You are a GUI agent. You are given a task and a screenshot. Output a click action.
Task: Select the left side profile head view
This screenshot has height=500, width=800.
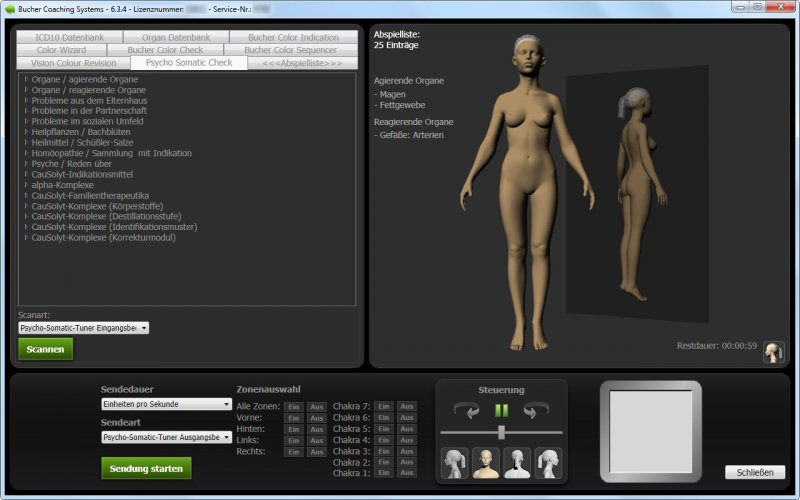click(455, 463)
